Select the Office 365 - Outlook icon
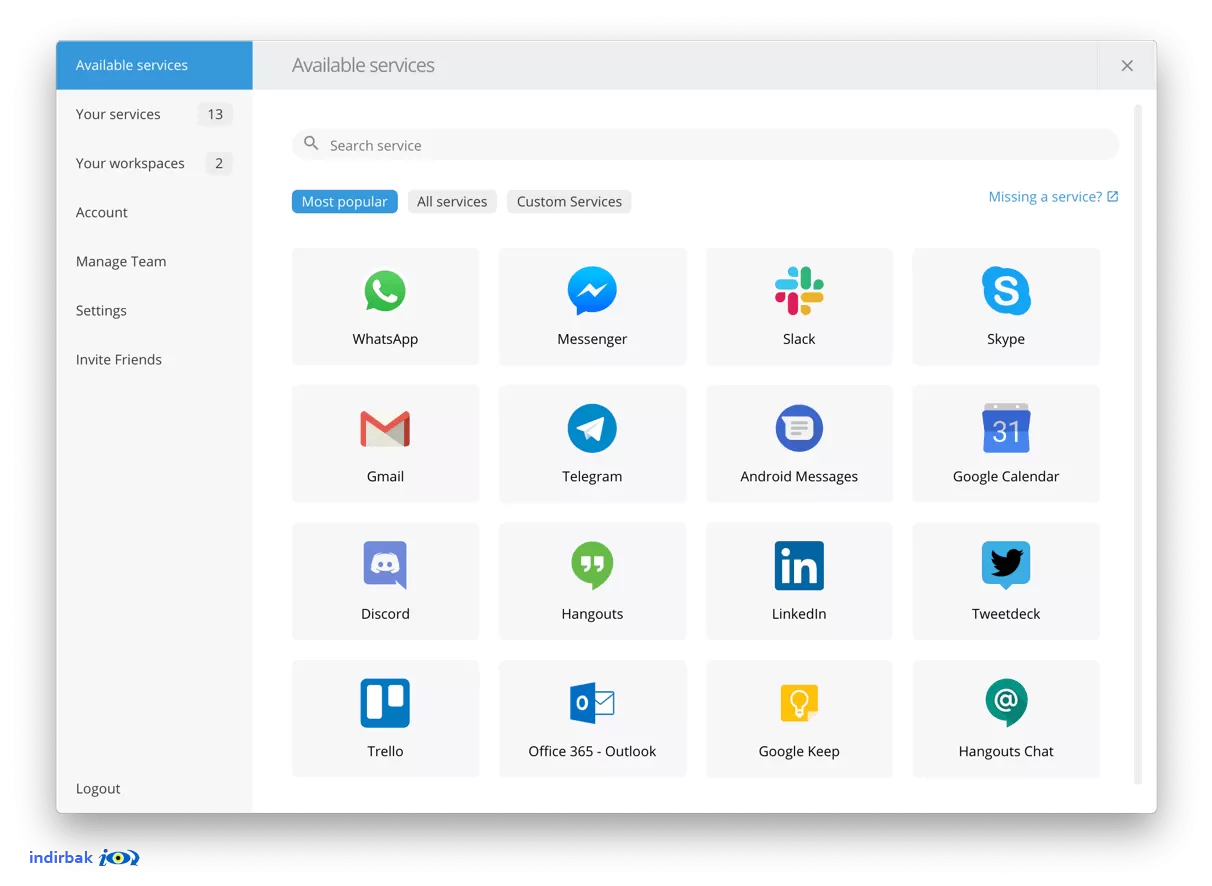 [x=592, y=703]
